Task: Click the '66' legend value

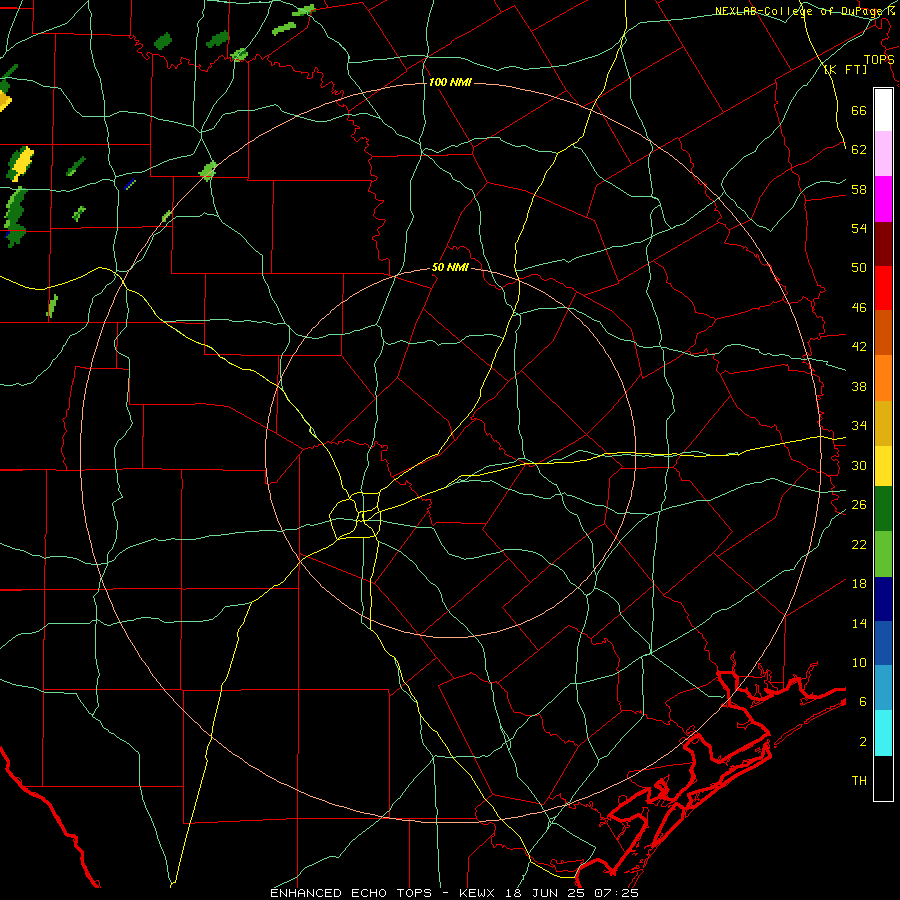Action: click(859, 110)
